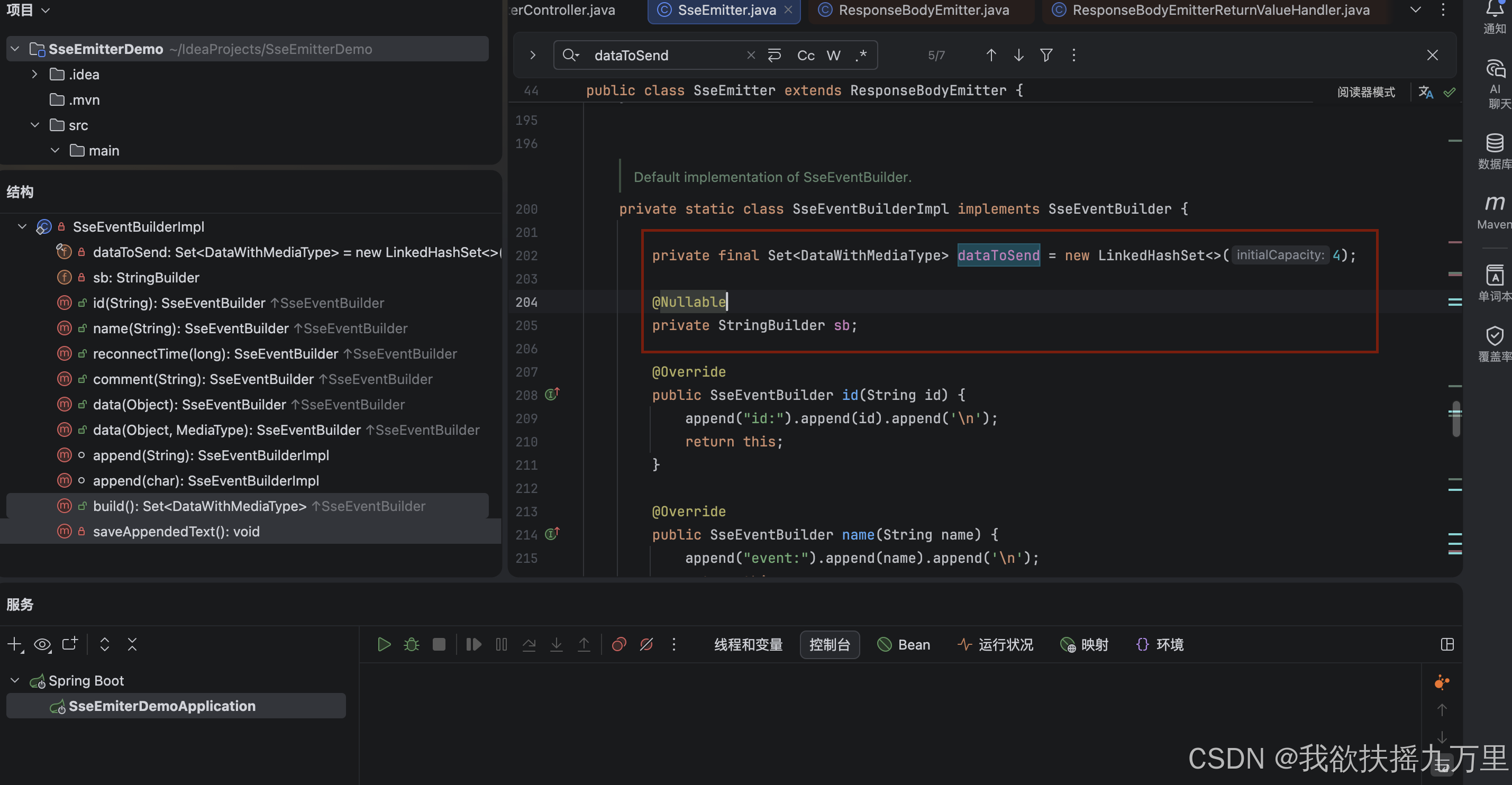Collapse all services tree nodes
Image resolution: width=1512 pixels, height=785 pixels.
click(x=132, y=644)
